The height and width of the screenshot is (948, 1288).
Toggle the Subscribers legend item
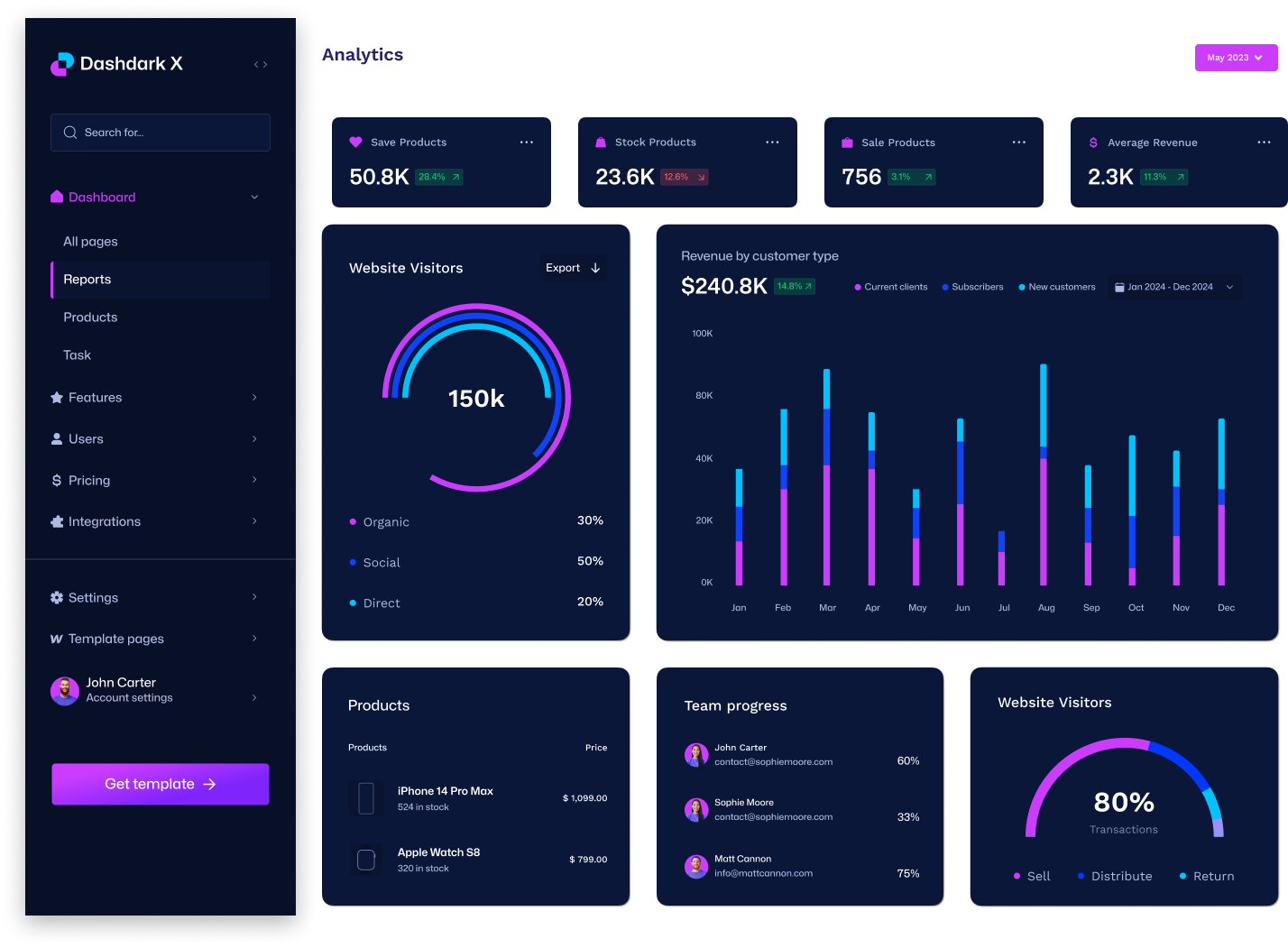[972, 287]
